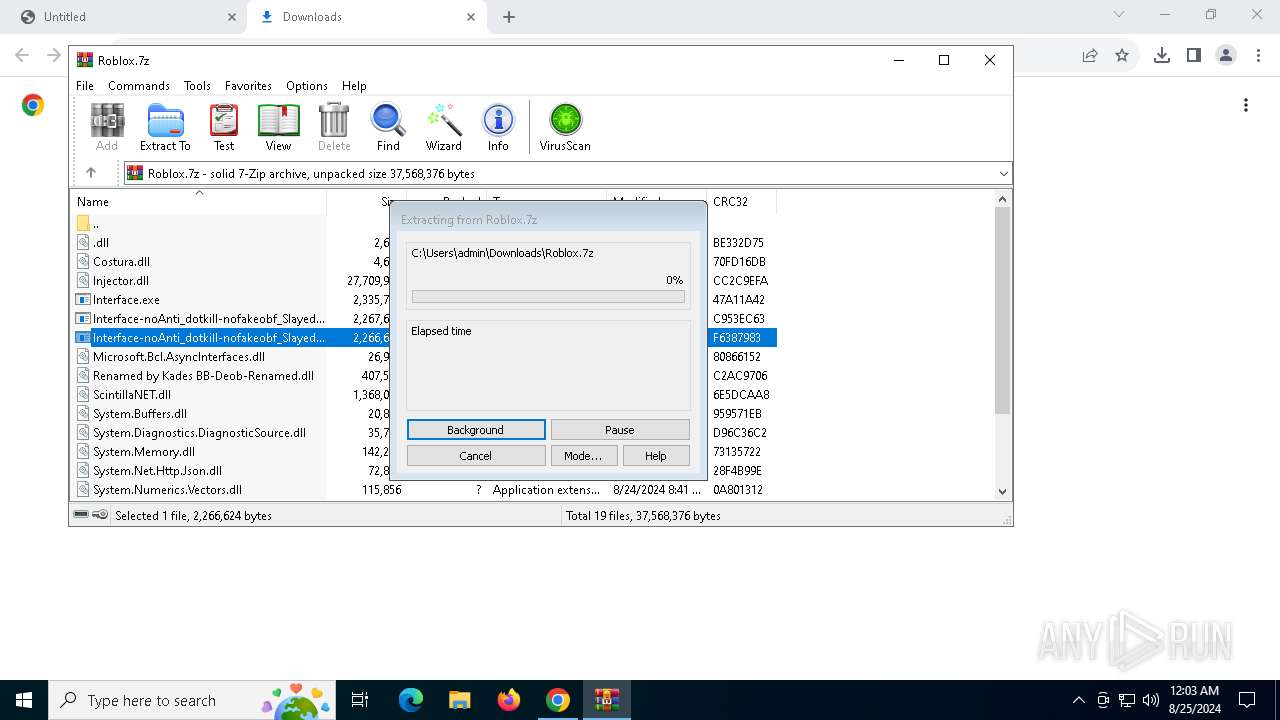Image resolution: width=1280 pixels, height=720 pixels.
Task: Click the Chrome downloads icon
Action: pyautogui.click(x=1162, y=55)
